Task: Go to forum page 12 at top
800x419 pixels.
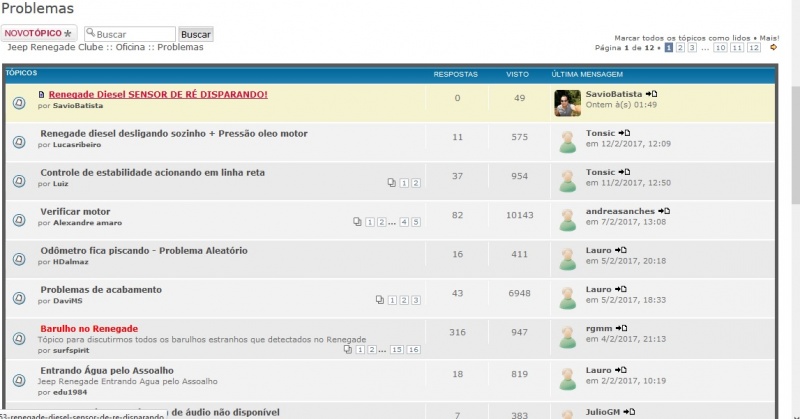Action: coord(754,47)
